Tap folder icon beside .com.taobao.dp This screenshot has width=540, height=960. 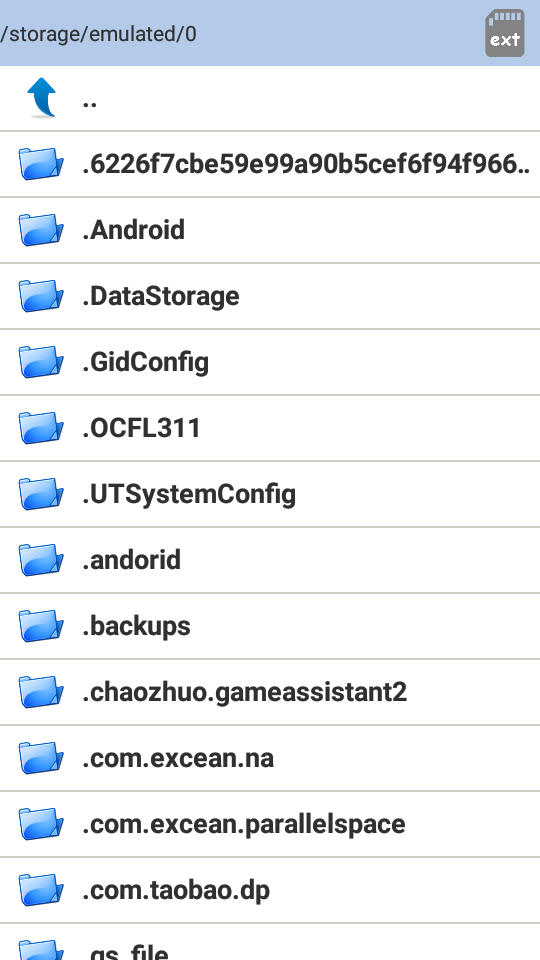coord(41,890)
